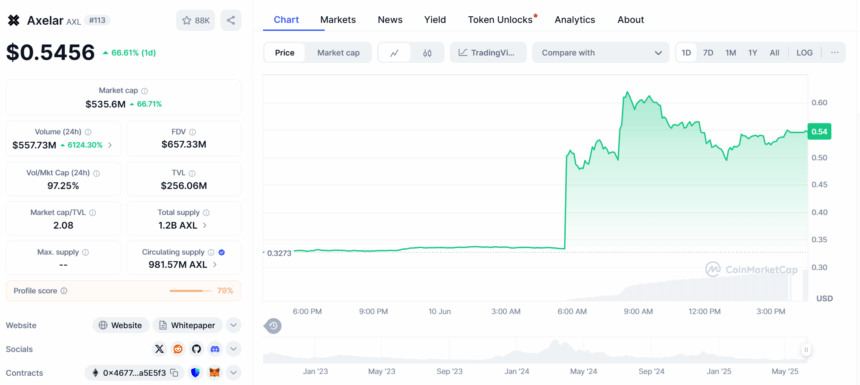Copy the contract address icon
Viewport: 860px width, 385px height.
[174, 373]
